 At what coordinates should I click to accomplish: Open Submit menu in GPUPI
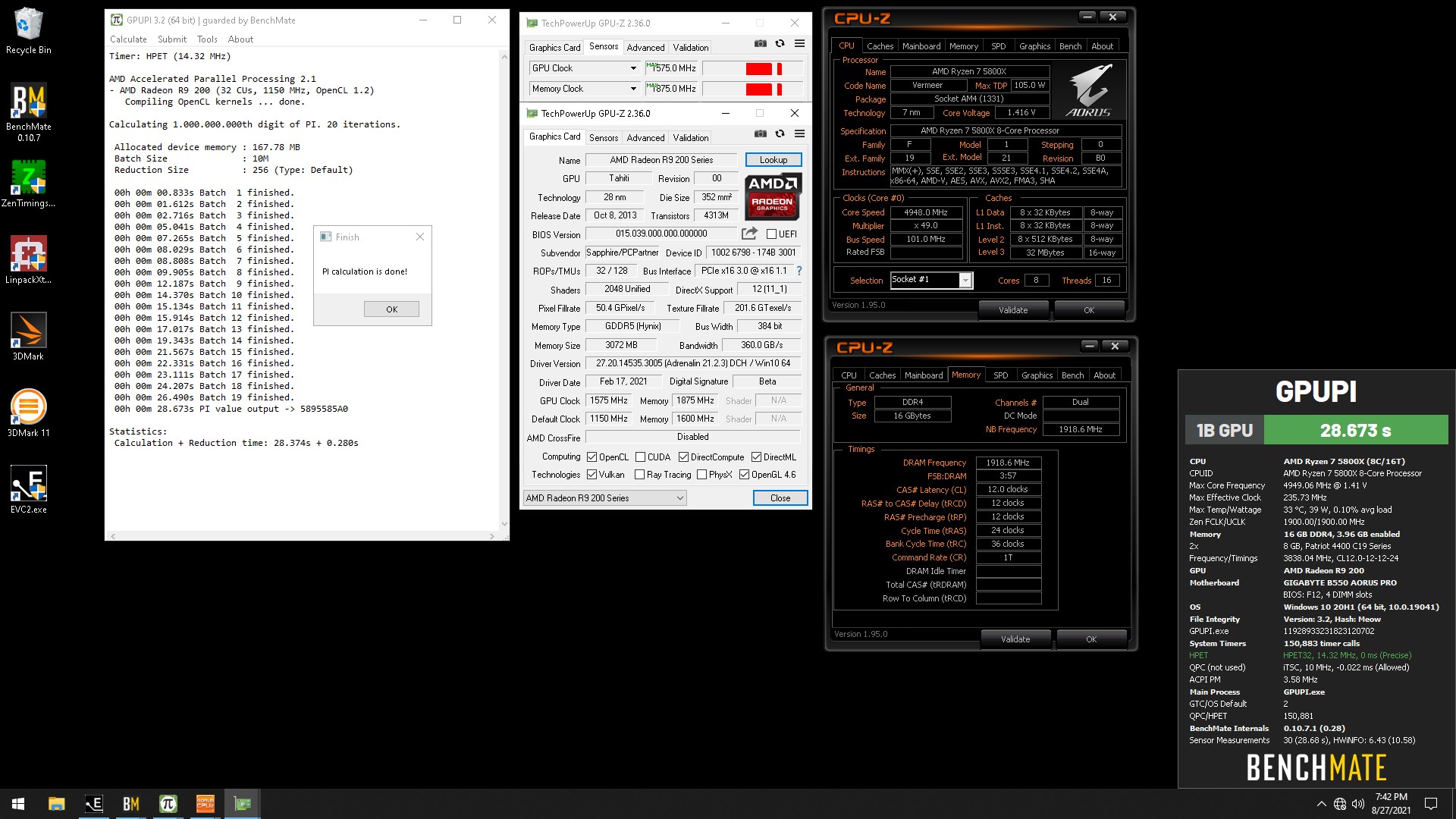pos(172,39)
